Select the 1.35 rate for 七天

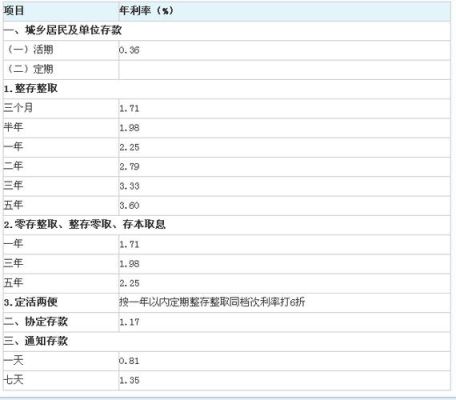click(129, 380)
